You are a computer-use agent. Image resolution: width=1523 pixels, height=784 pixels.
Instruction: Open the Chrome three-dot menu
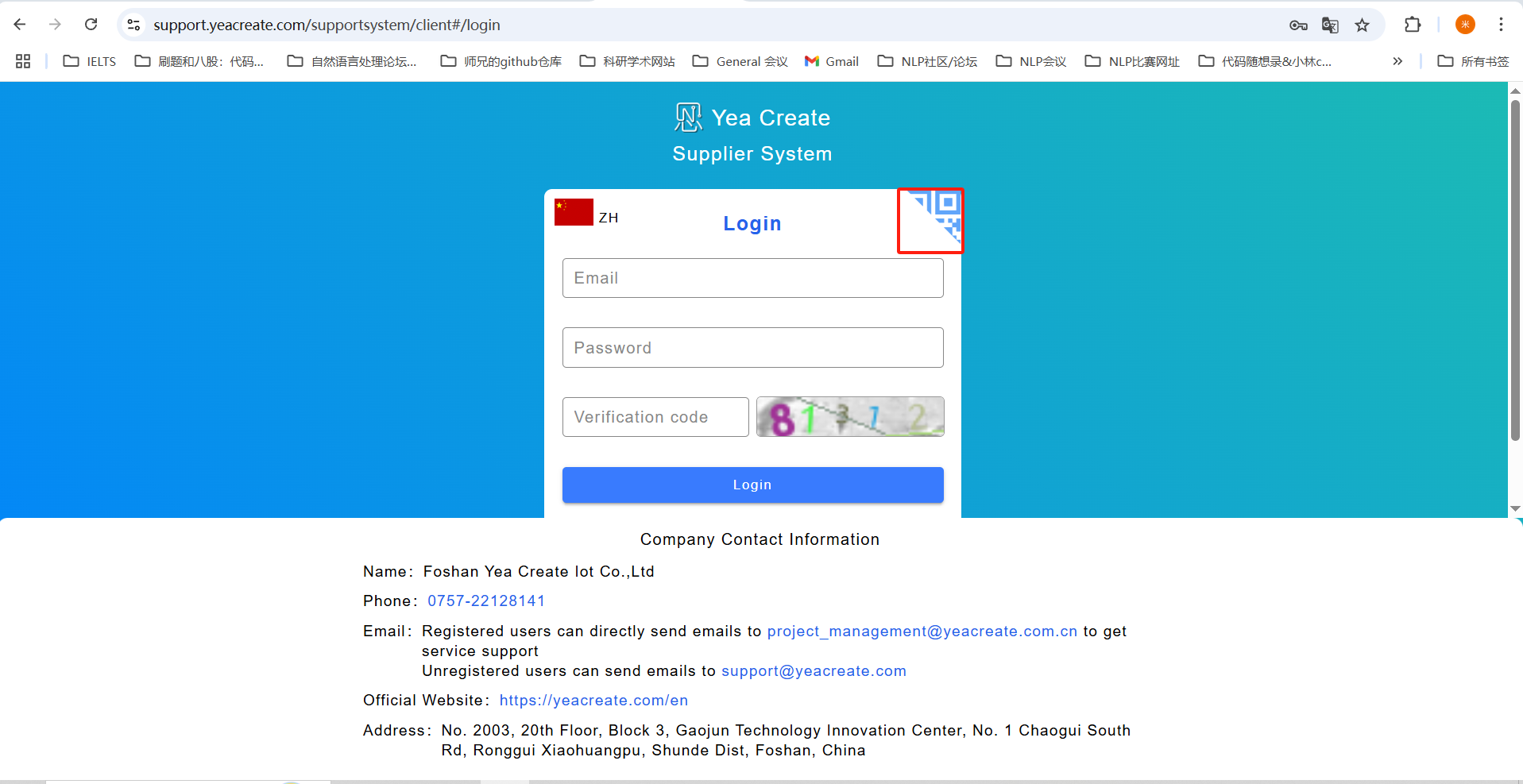(x=1501, y=25)
